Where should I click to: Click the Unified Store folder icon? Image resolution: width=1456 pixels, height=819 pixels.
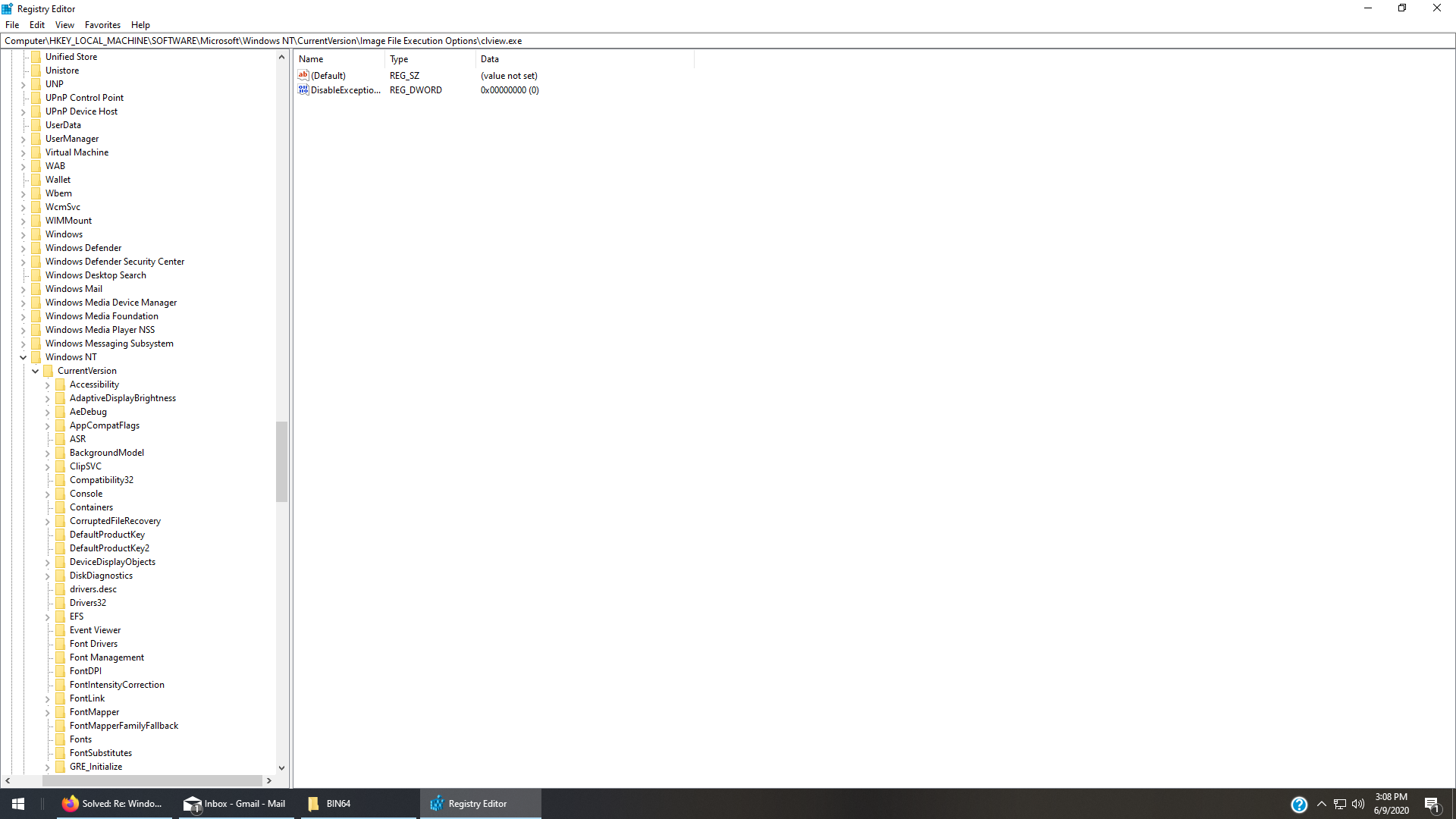[x=36, y=57]
